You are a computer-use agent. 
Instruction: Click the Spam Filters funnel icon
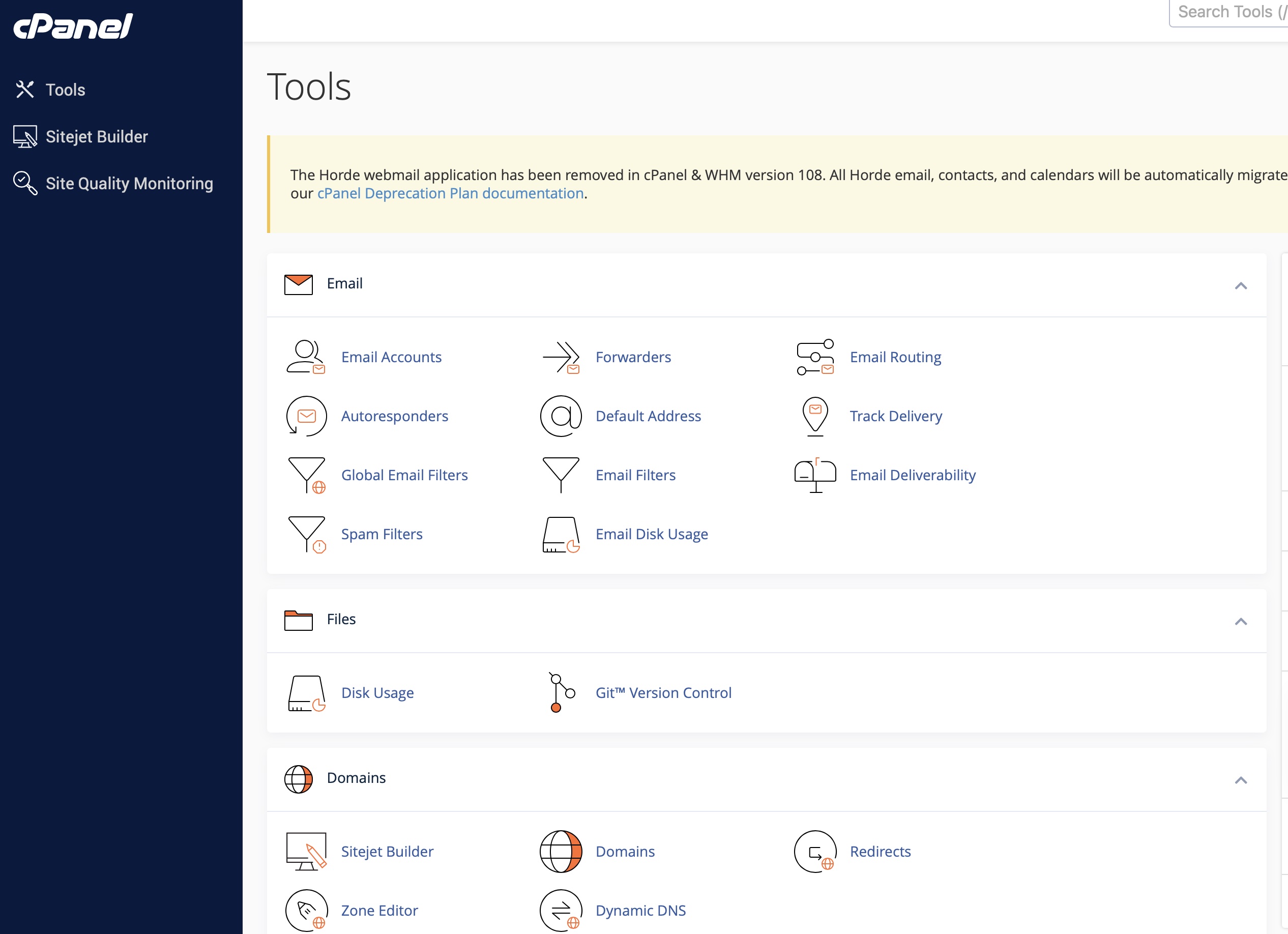(307, 534)
